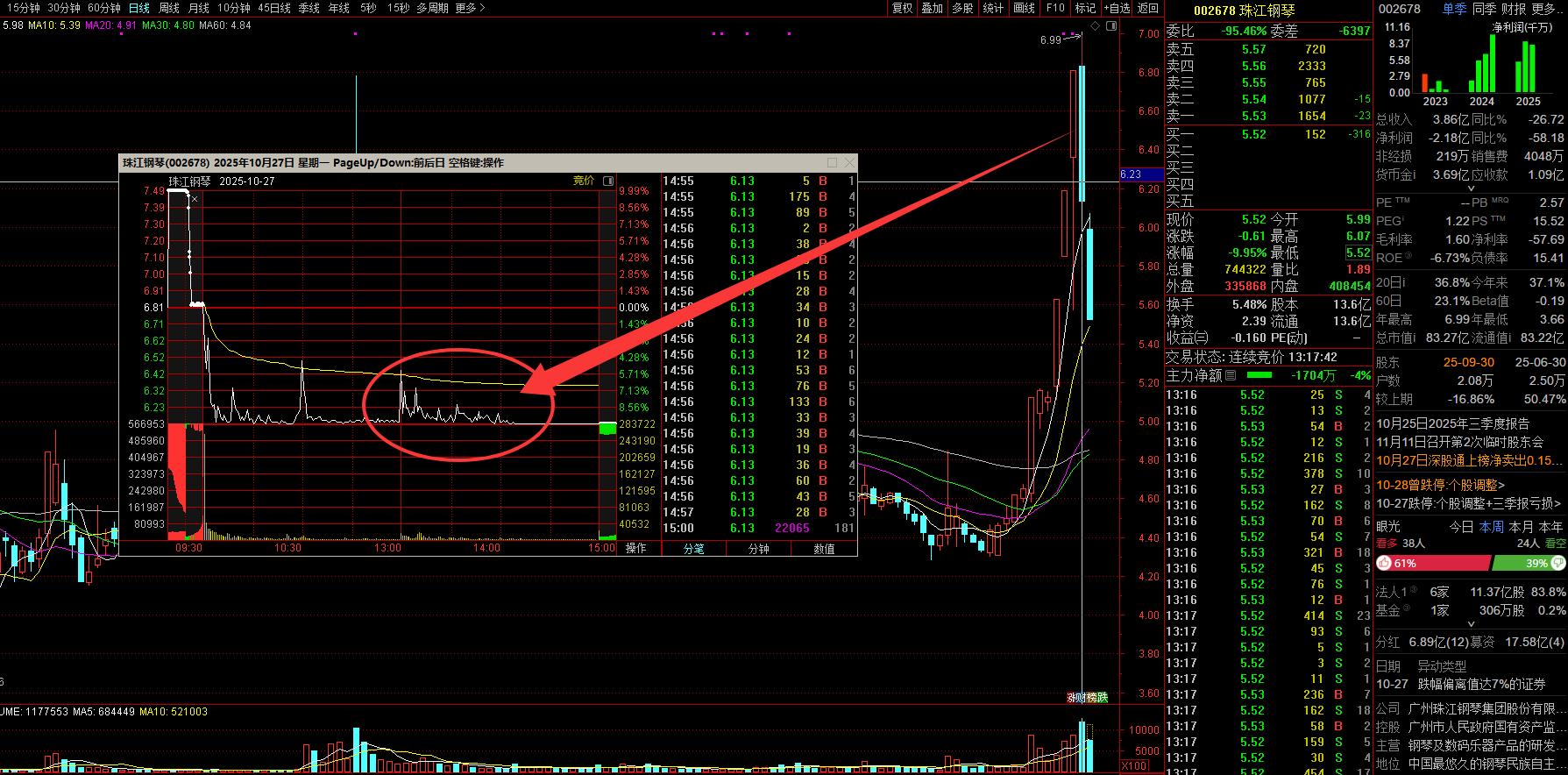Viewport: 1568px width, 775px height.
Task: Toggle the side panel icon on K-line chart
Action: tap(1111, 25)
